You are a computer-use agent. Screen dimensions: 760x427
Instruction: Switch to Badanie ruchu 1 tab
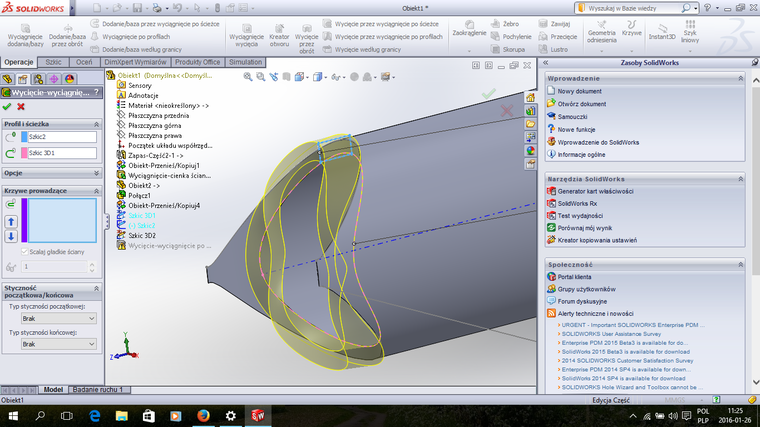(x=97, y=390)
